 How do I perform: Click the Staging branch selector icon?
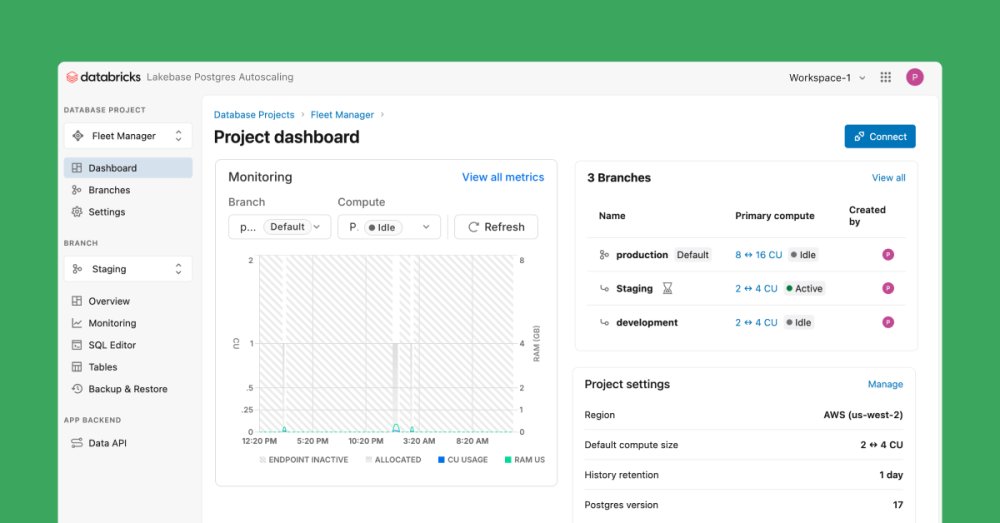tap(77, 269)
